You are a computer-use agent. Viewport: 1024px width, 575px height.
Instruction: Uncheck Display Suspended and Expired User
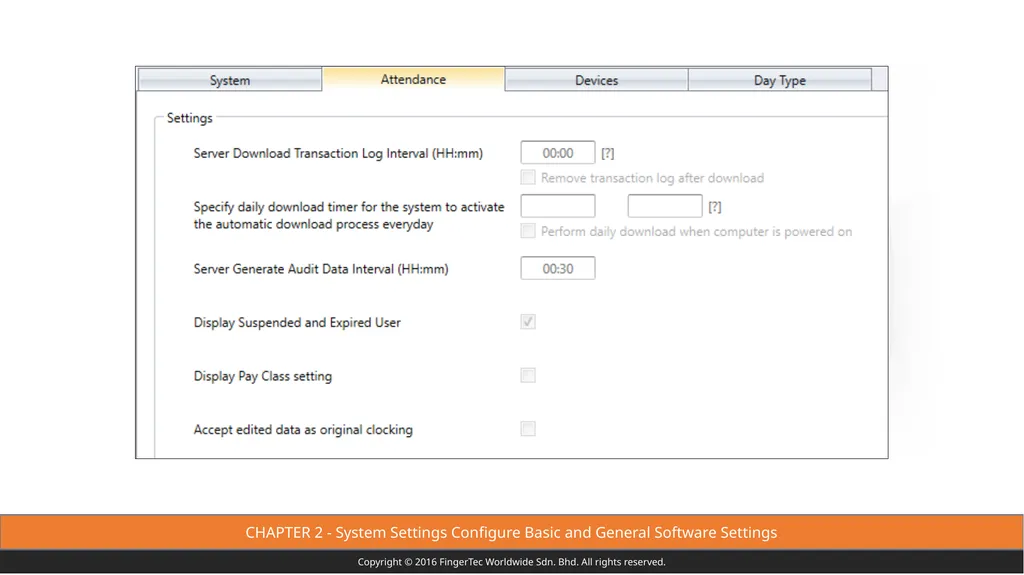point(528,321)
